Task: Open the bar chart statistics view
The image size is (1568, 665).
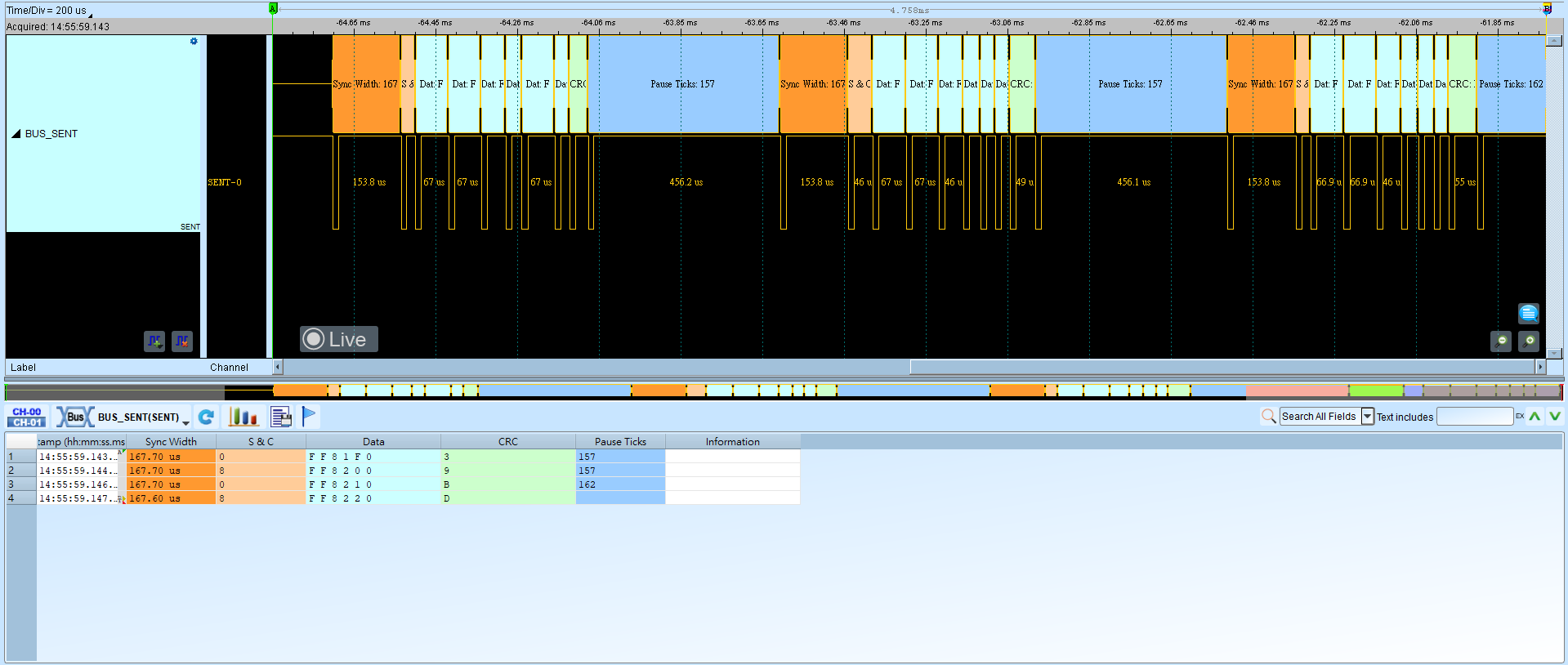Action: 243,417
